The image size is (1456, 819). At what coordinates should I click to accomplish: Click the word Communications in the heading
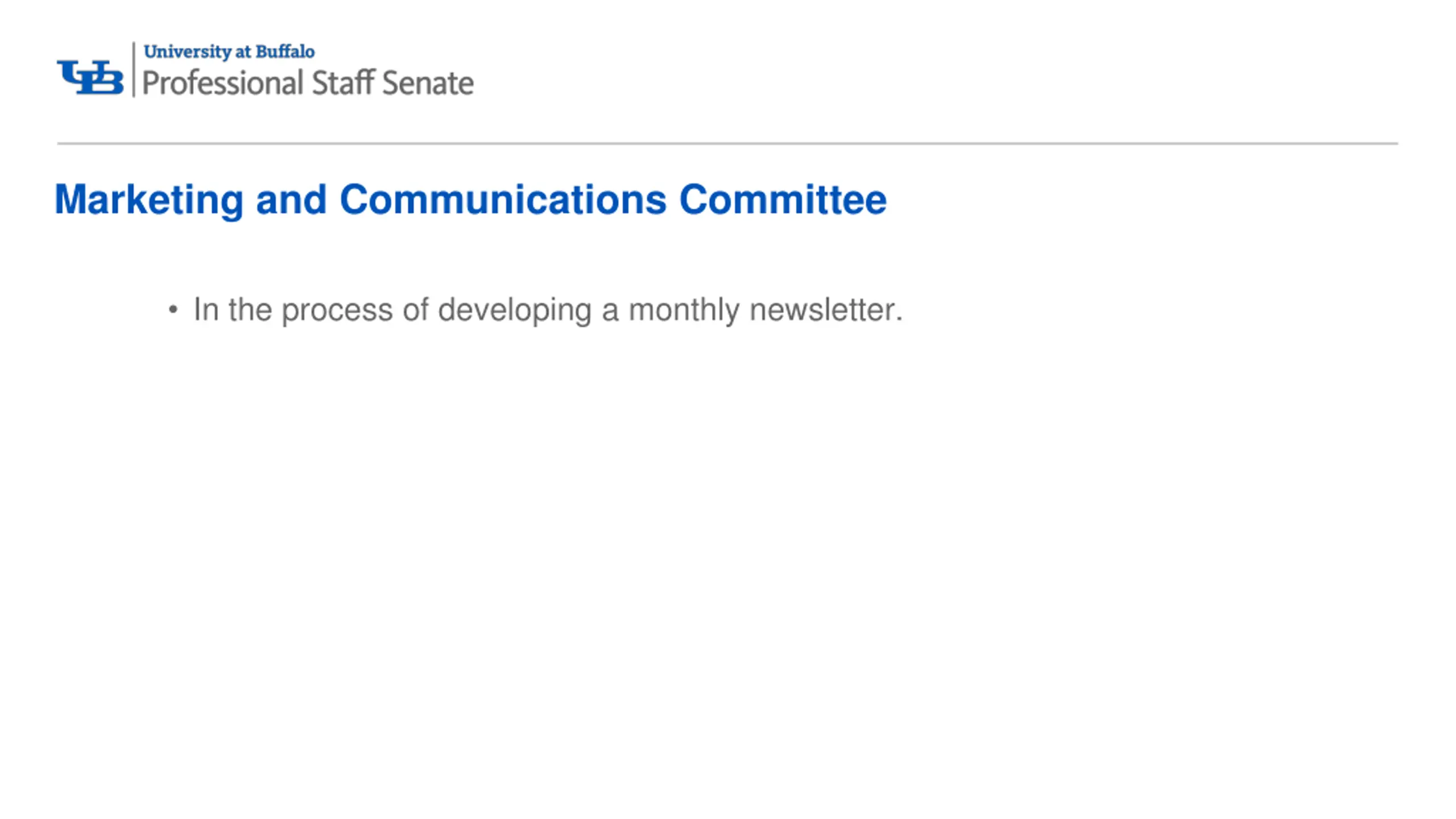click(503, 200)
